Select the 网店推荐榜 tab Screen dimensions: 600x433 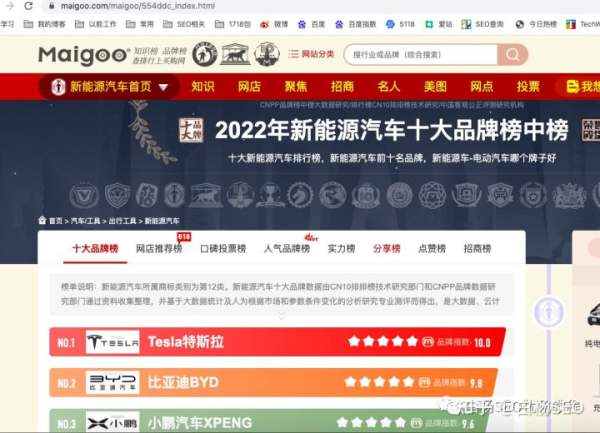[159, 249]
